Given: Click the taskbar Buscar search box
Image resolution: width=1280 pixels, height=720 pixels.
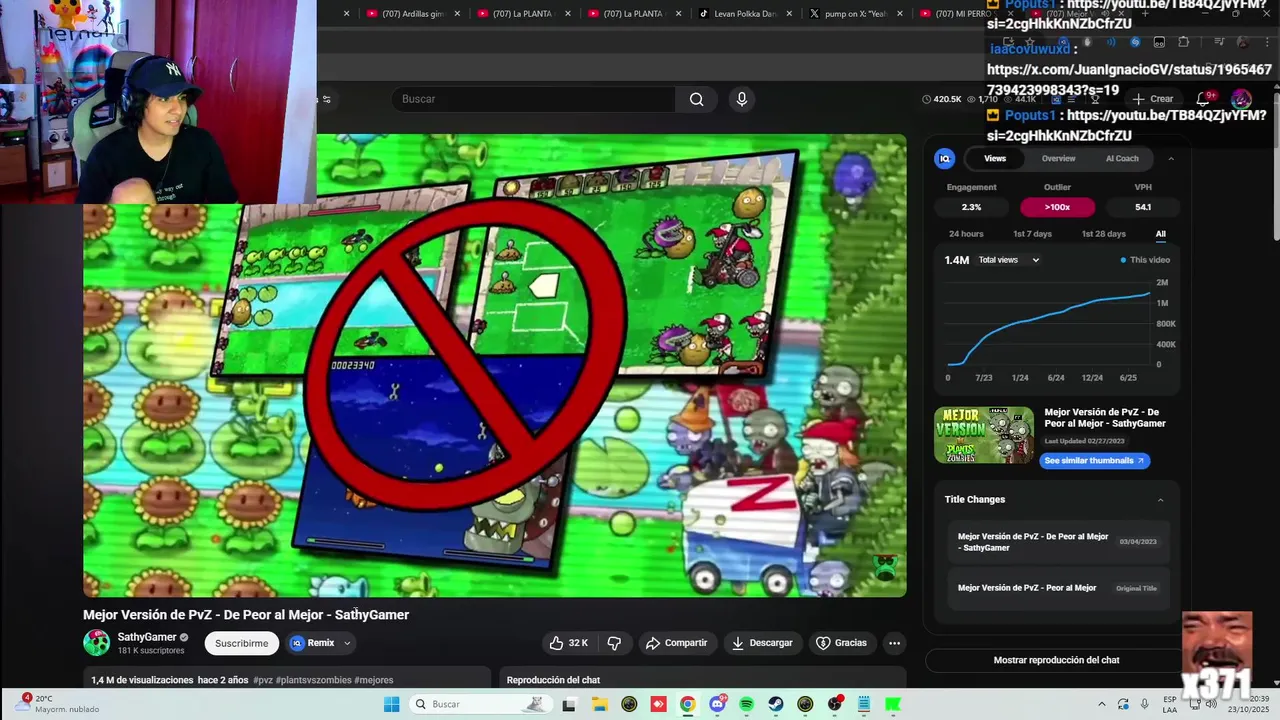Looking at the screenshot, I should coord(480,704).
